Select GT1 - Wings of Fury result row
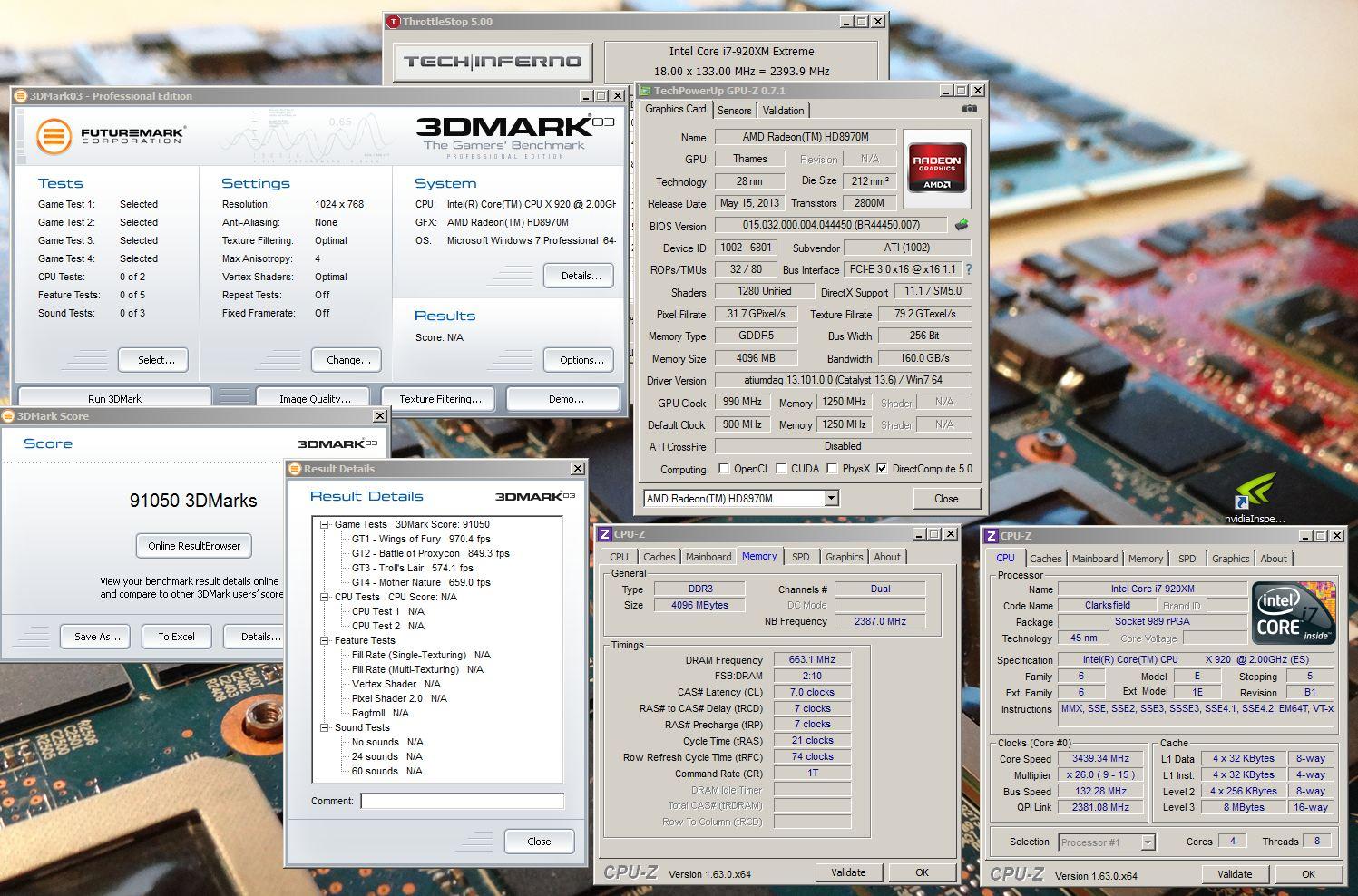 point(421,539)
